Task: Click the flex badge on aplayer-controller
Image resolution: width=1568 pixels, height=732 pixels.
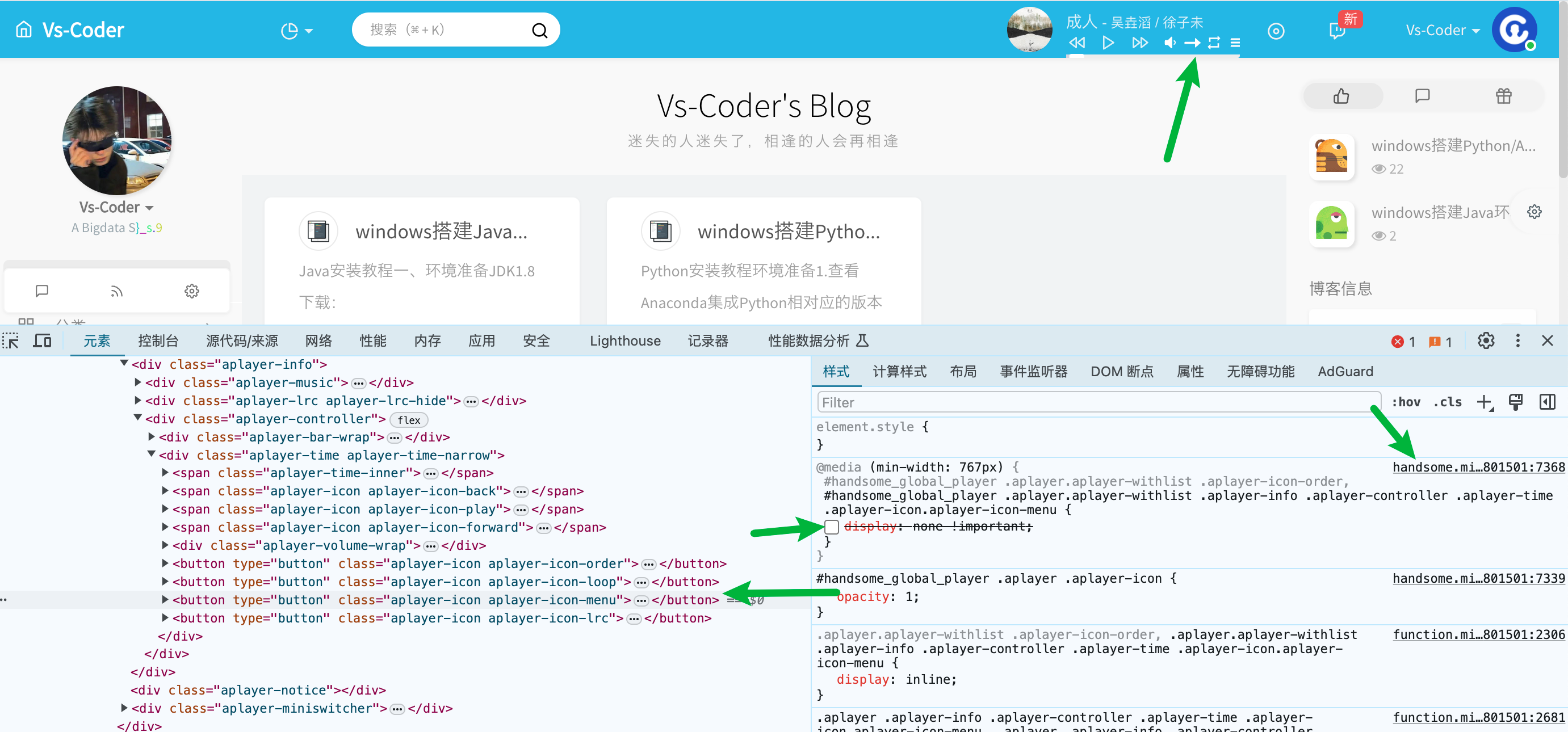Action: coord(408,420)
